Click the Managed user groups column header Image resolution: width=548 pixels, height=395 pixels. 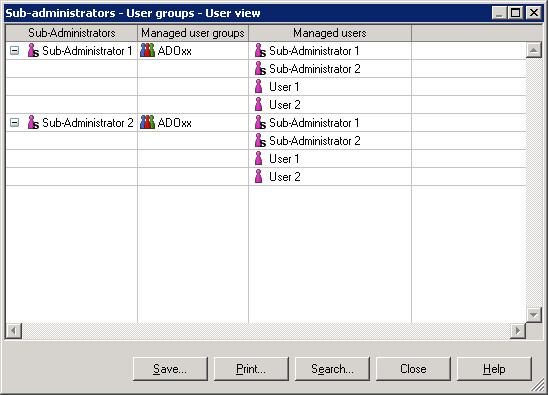(193, 33)
